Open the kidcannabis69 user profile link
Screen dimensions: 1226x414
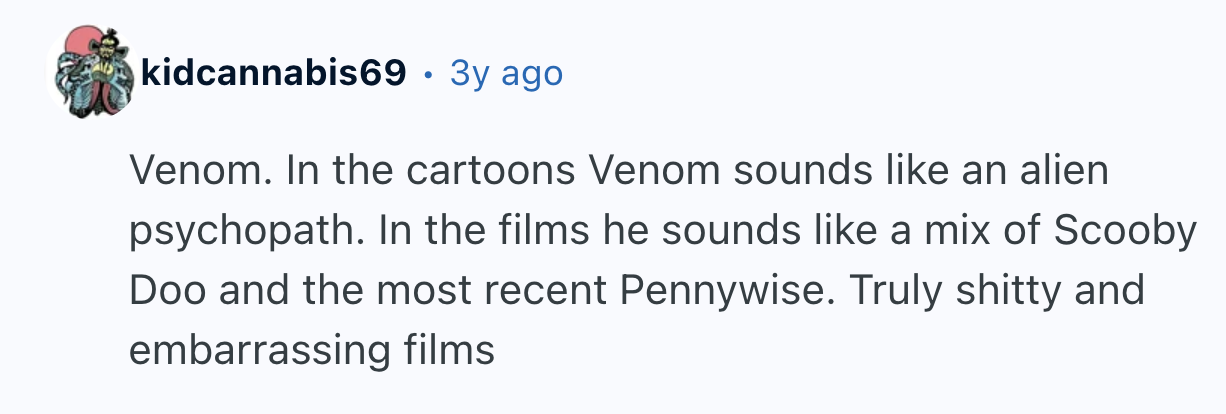click(x=273, y=72)
